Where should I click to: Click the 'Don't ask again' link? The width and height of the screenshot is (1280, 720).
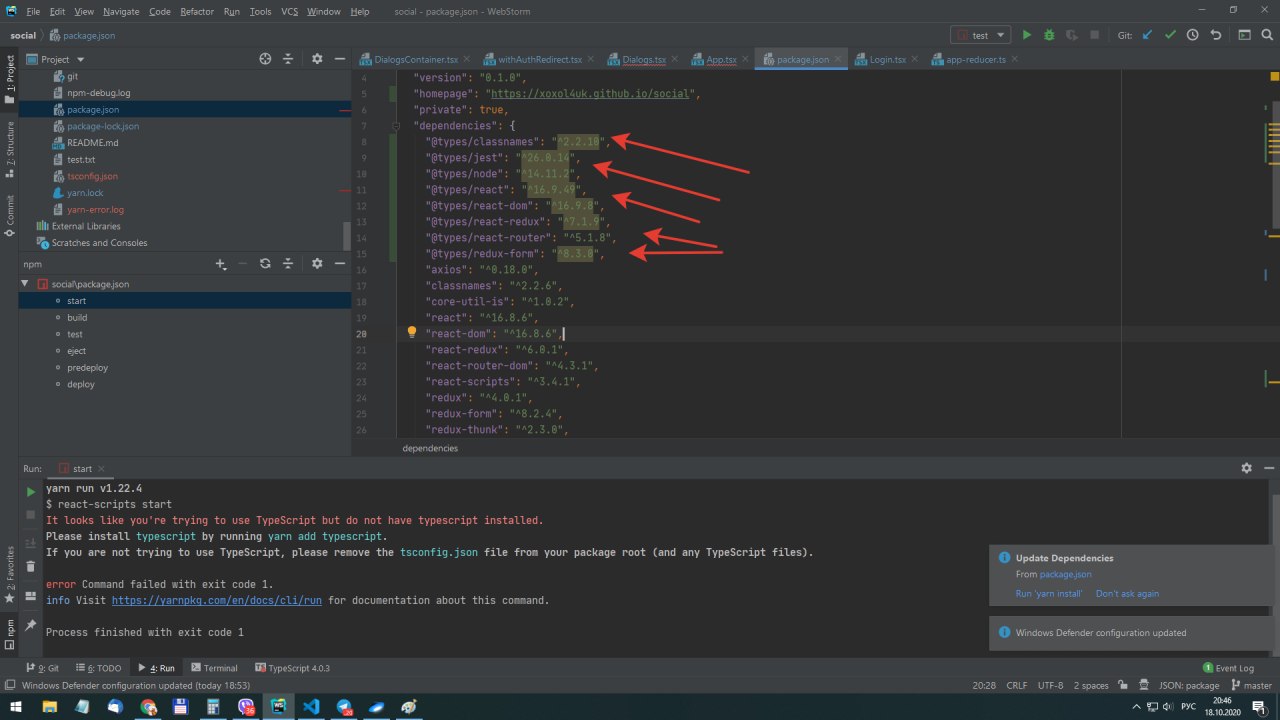coord(1127,593)
